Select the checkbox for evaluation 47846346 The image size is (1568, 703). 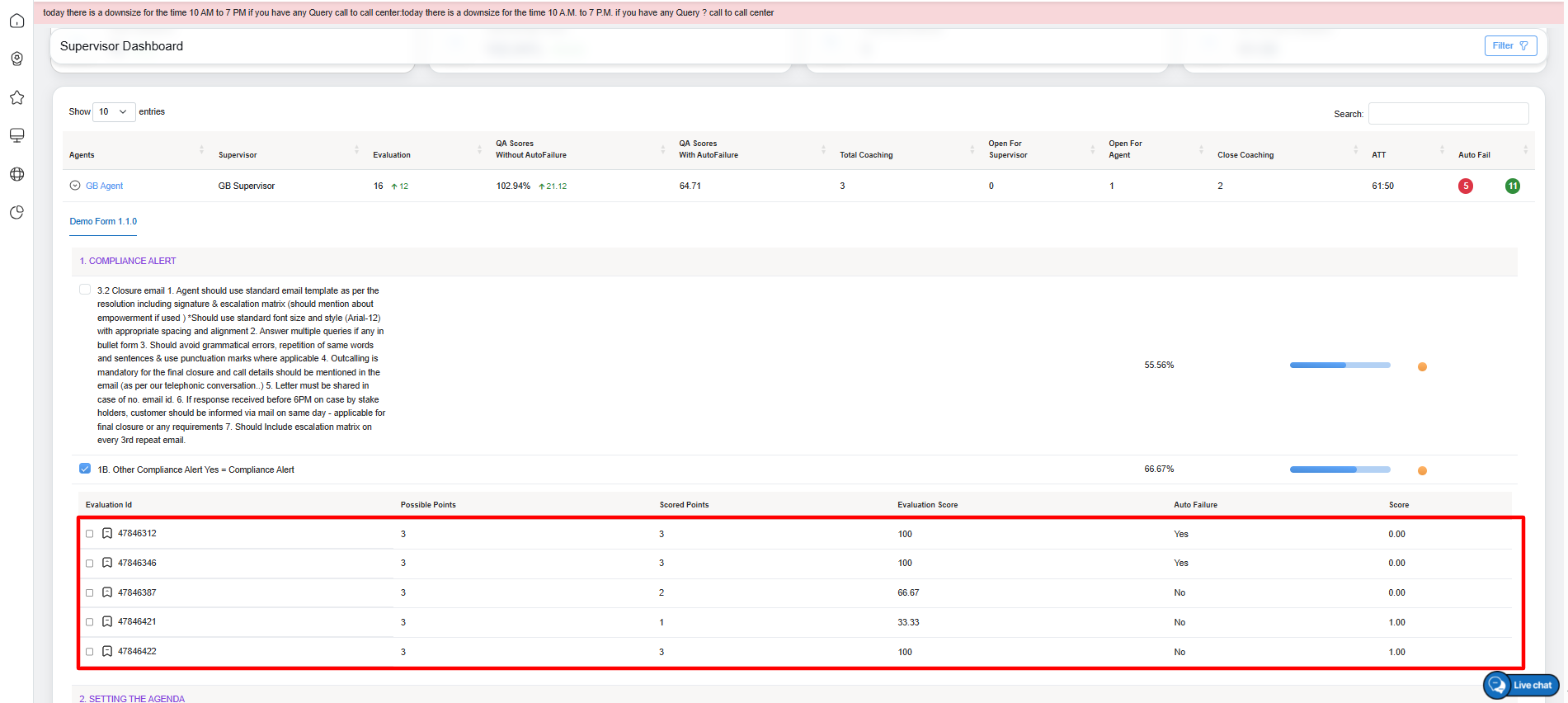90,564
